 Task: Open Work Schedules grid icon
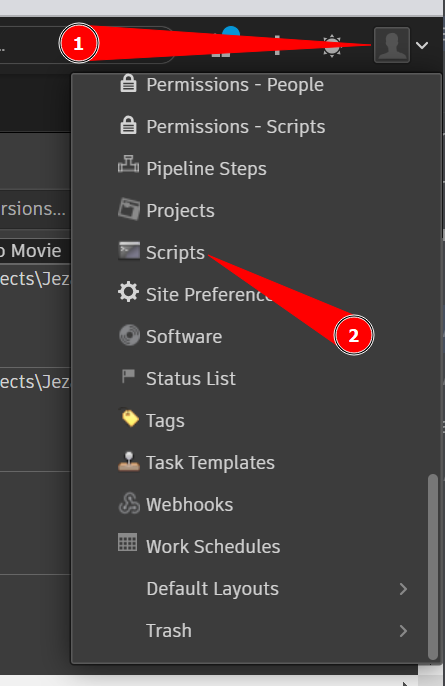click(128, 542)
